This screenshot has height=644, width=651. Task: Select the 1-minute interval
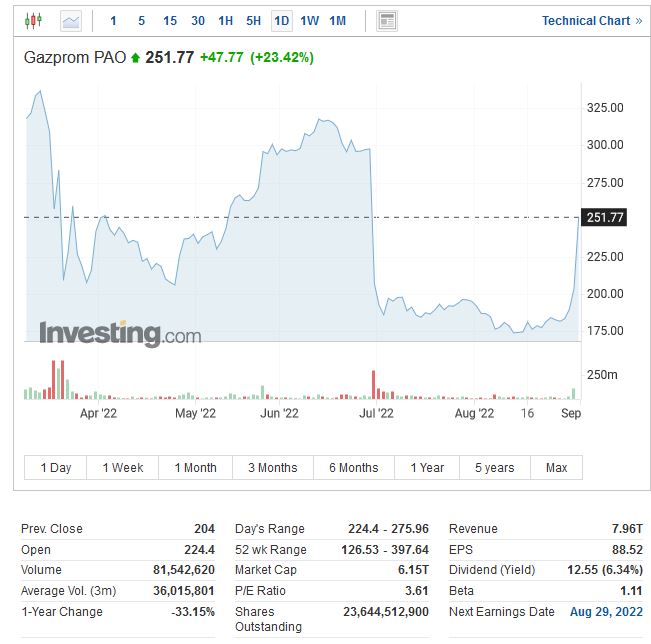coord(113,20)
